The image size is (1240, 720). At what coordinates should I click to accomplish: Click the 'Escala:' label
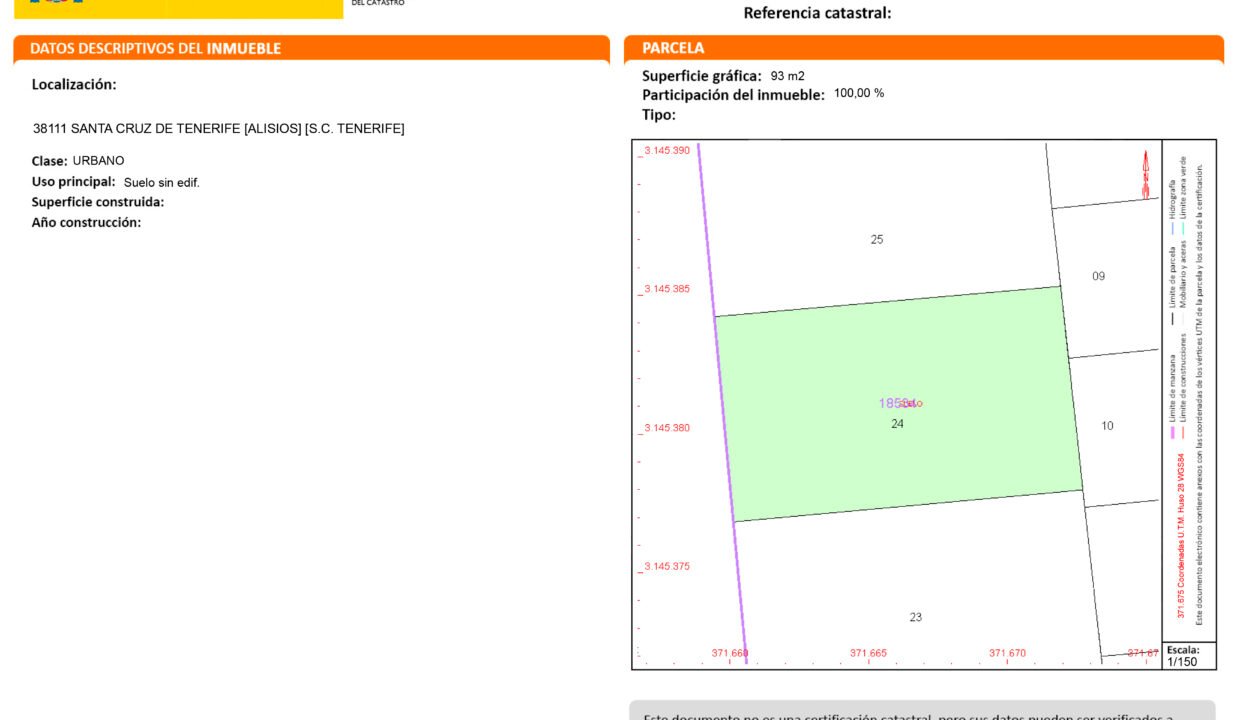point(1183,650)
